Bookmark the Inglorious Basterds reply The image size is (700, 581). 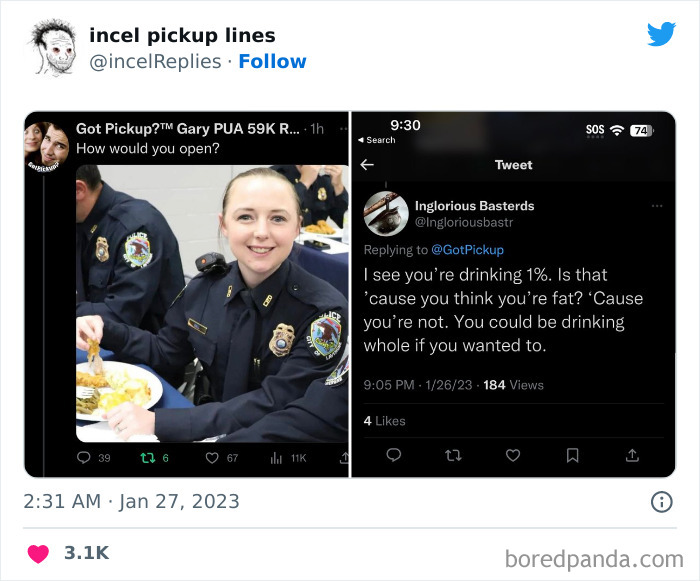click(572, 455)
